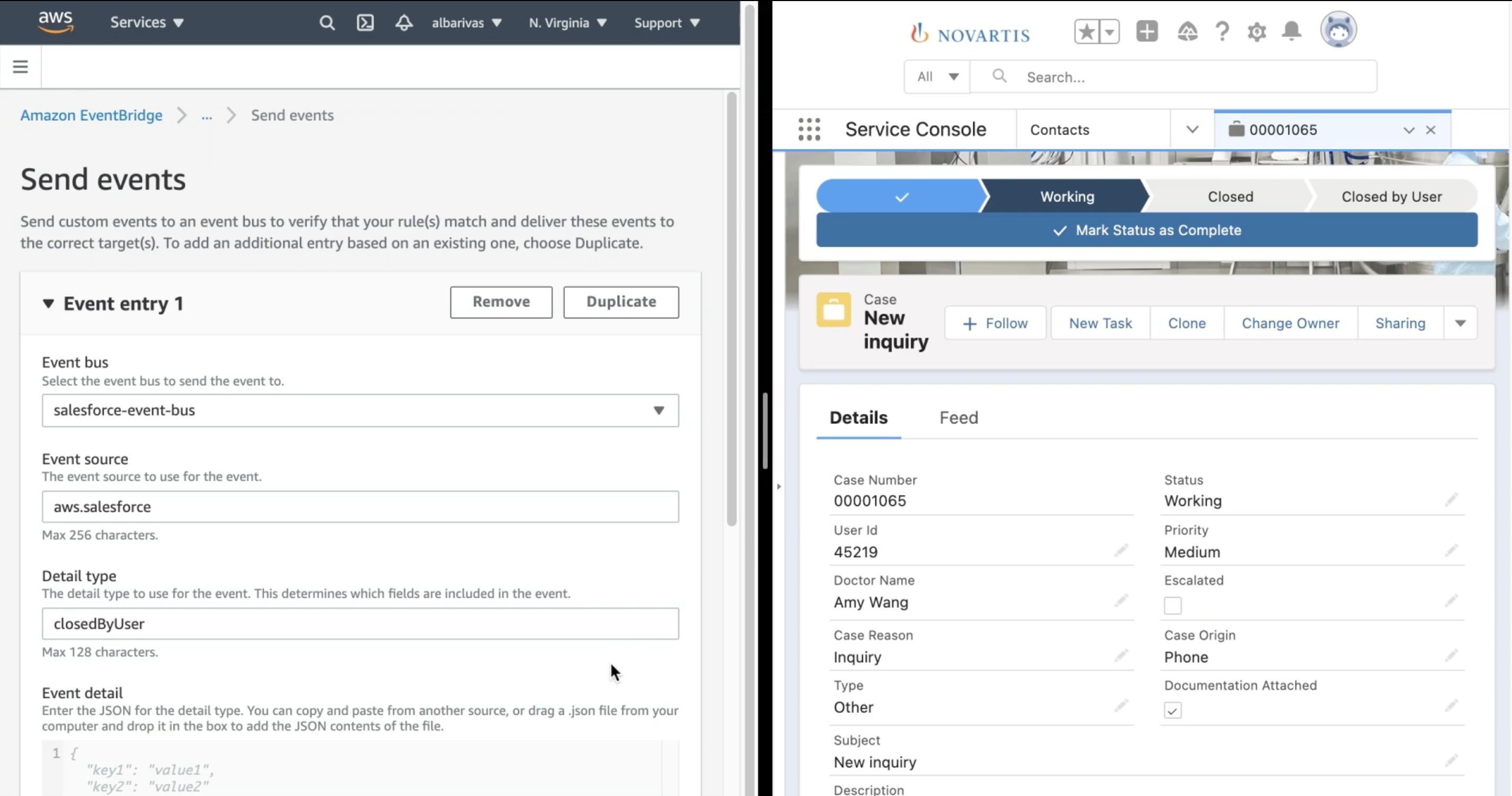This screenshot has height=796, width=1512.
Task: Launch AWS CloudShell terminal icon
Action: [365, 23]
